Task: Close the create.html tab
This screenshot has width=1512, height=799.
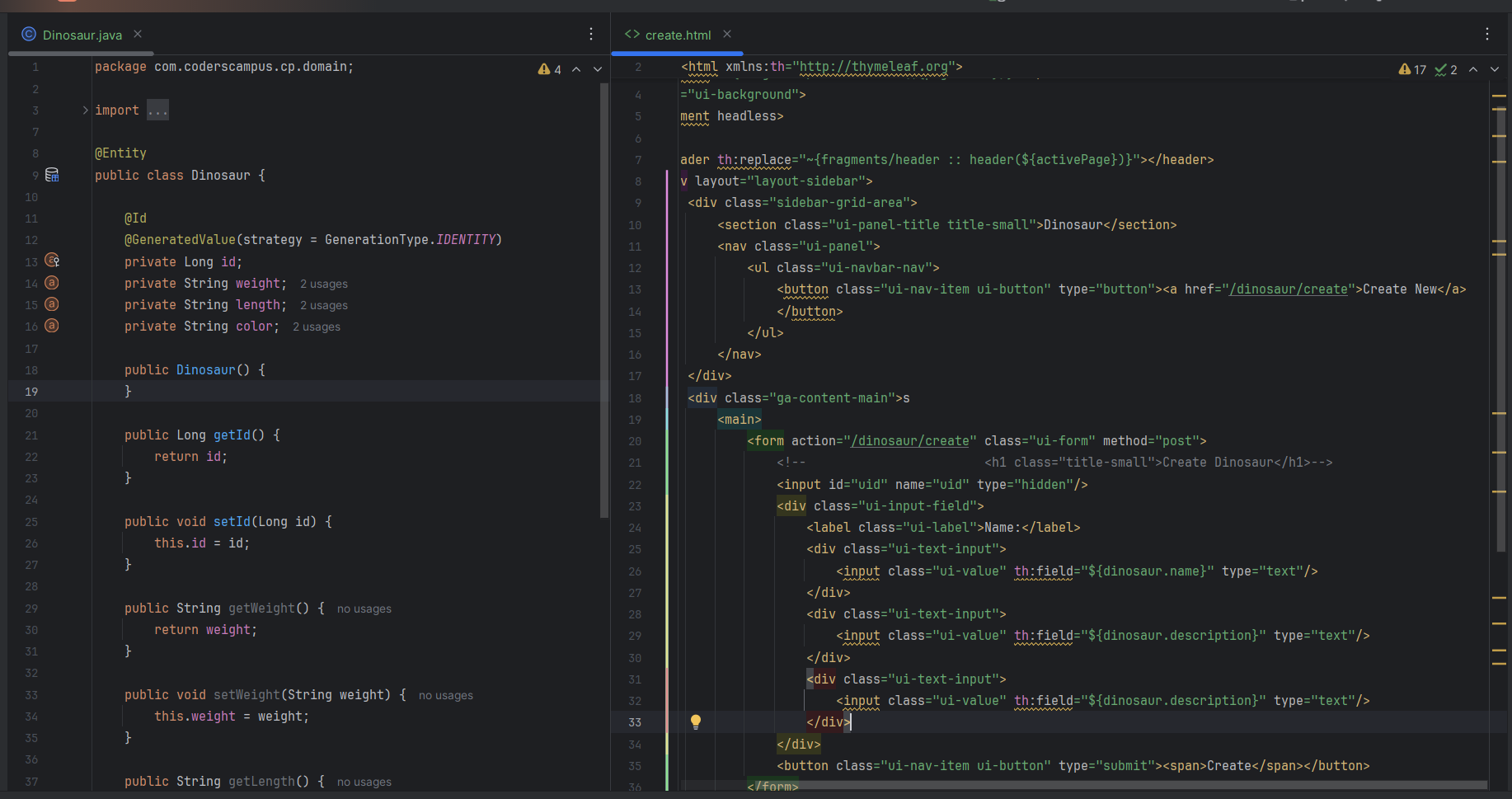Action: tap(726, 35)
